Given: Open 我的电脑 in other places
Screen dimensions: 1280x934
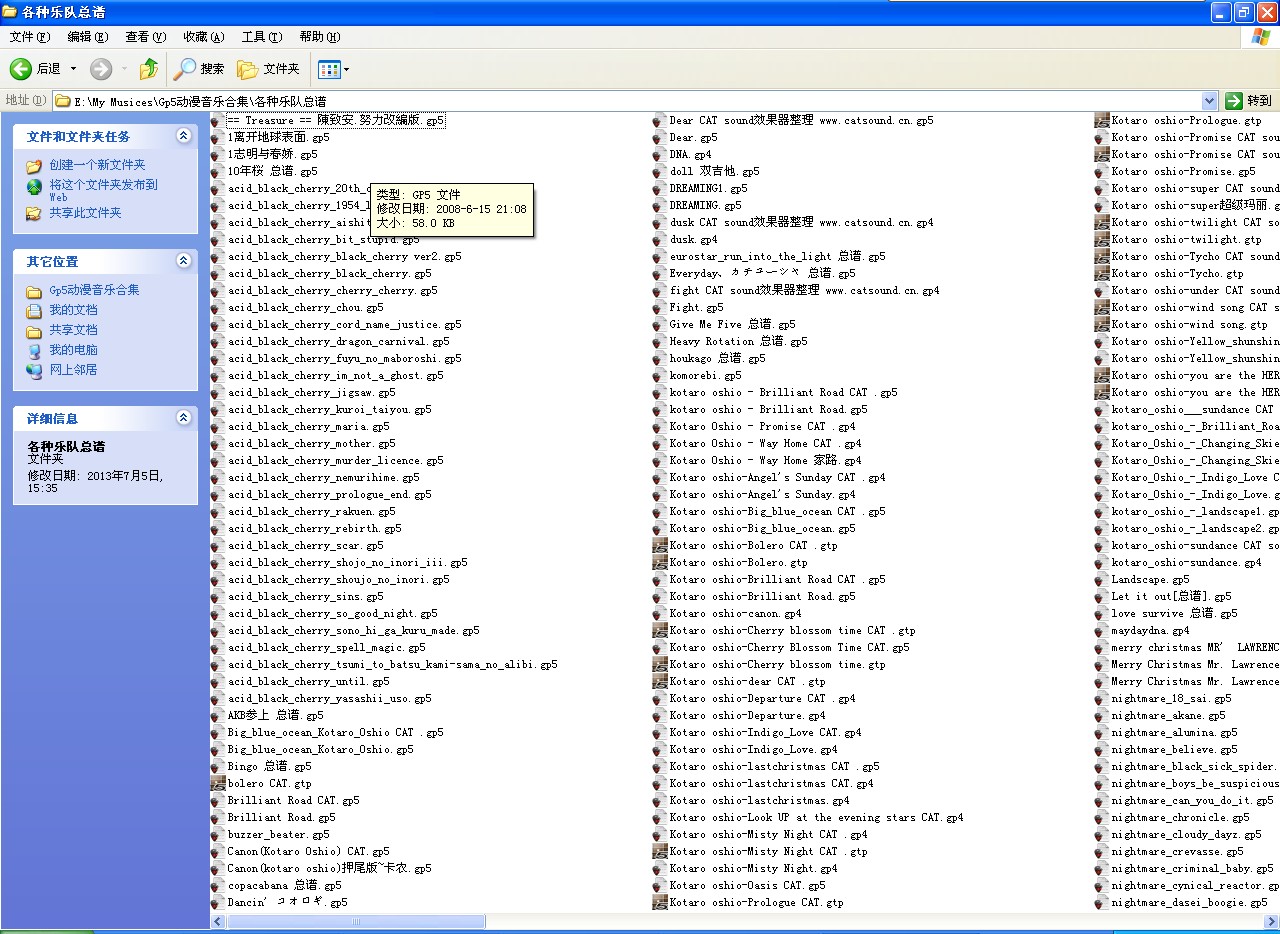Looking at the screenshot, I should pyautogui.click(x=74, y=350).
